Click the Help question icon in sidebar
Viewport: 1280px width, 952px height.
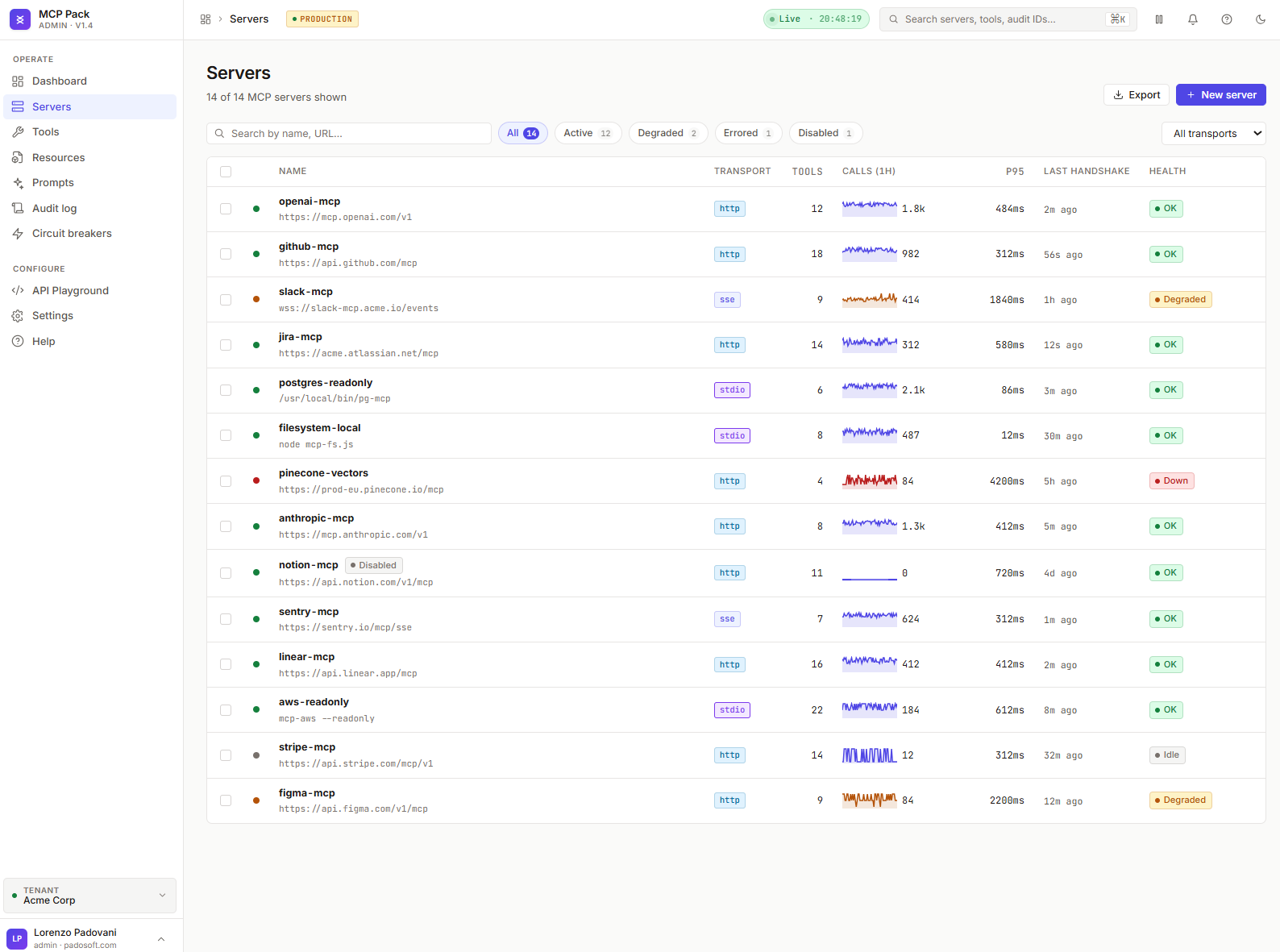tap(18, 342)
